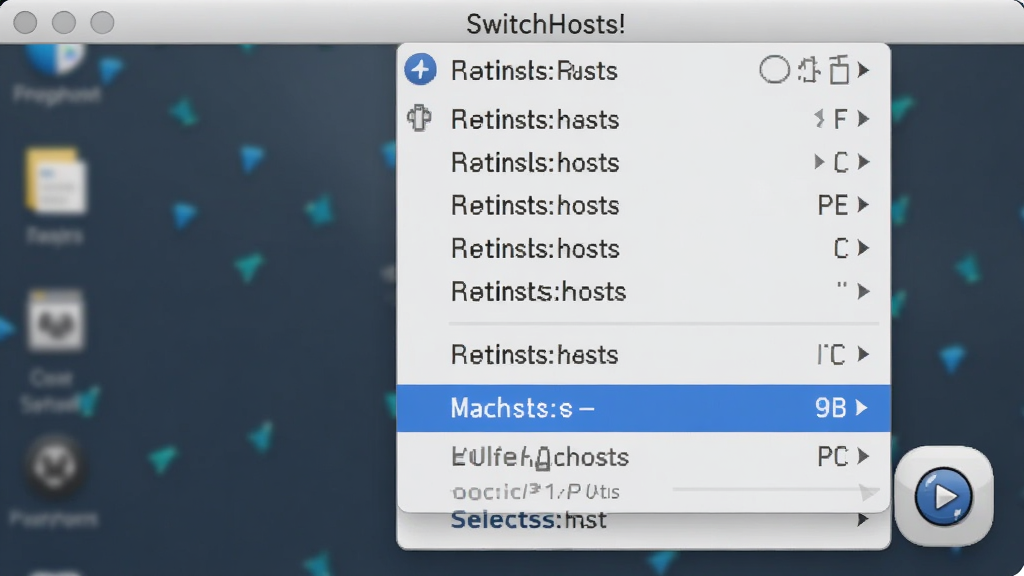This screenshot has height=576, width=1024.
Task: Expand the arrow beside the quote-mark shortcut
Action: pyautogui.click(x=863, y=291)
